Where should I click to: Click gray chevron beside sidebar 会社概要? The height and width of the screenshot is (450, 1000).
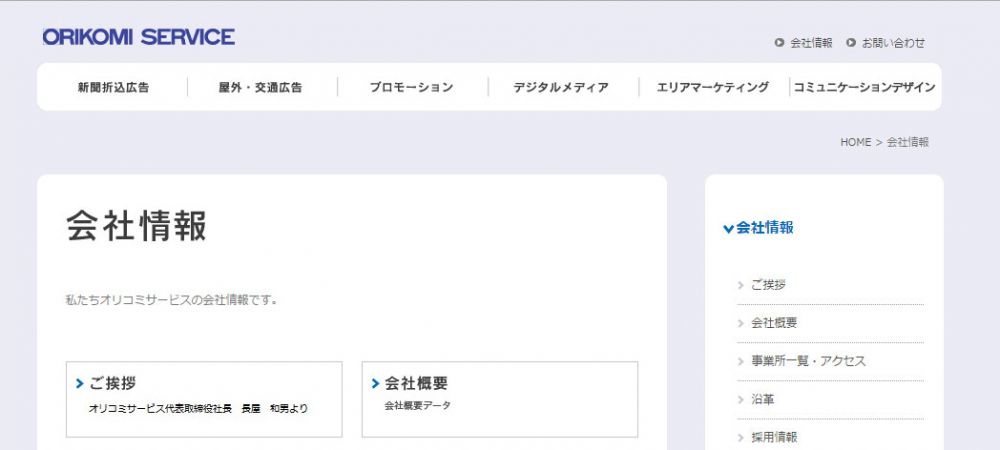click(740, 323)
